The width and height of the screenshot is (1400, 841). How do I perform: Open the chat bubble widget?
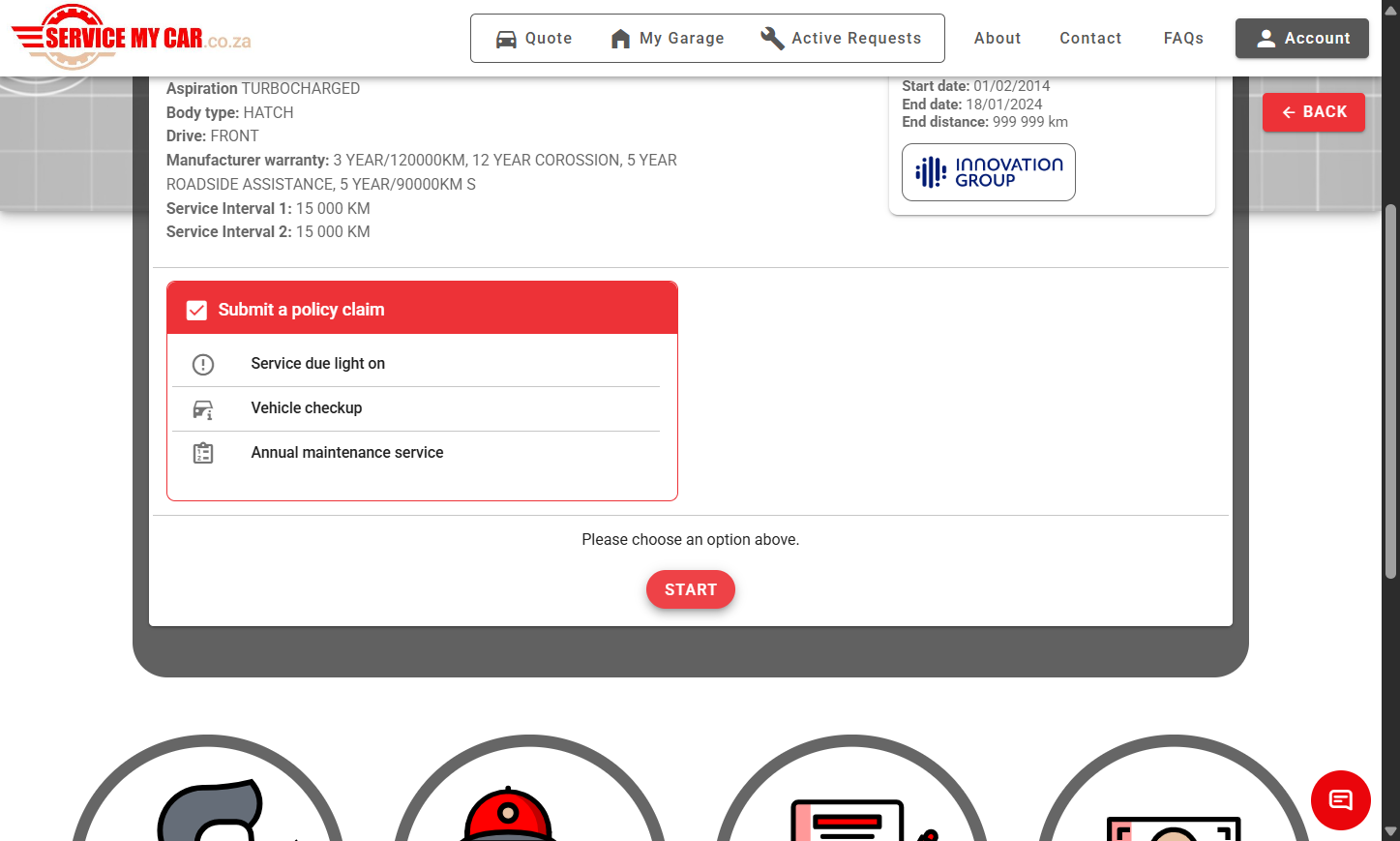1341,800
